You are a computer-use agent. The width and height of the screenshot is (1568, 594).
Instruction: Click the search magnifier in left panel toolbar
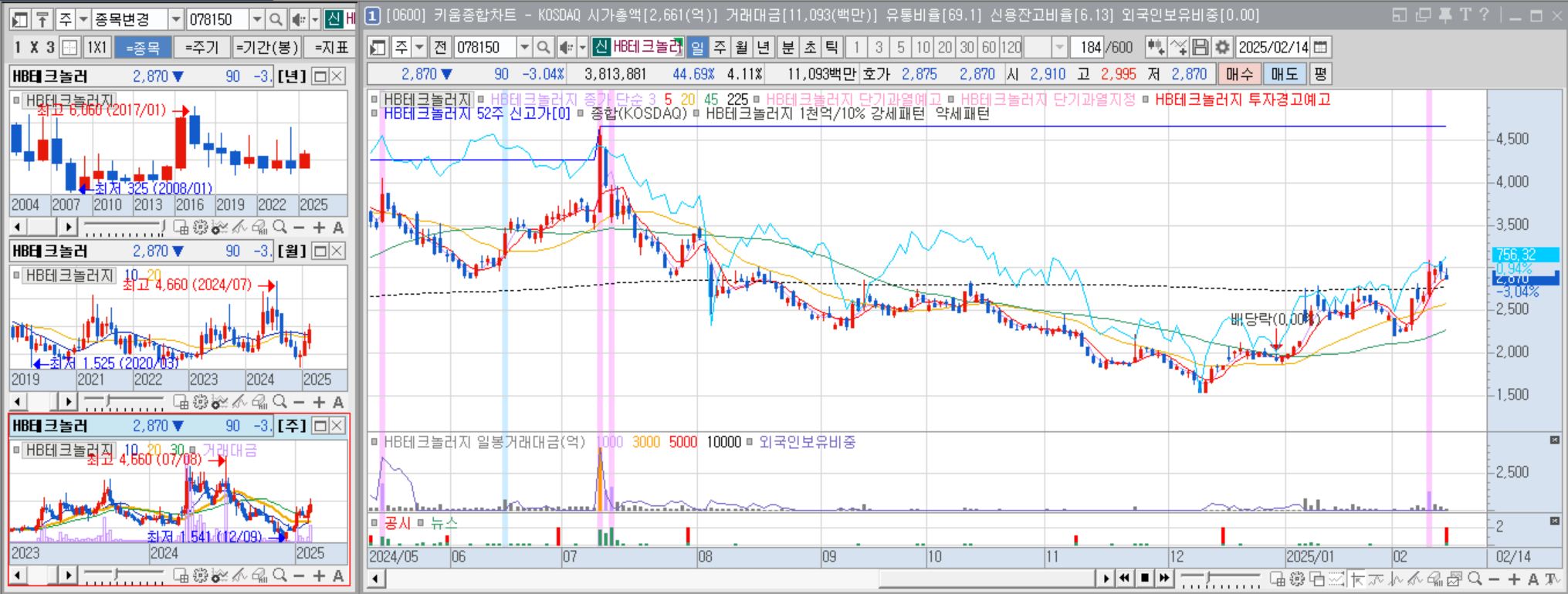tap(276, 19)
